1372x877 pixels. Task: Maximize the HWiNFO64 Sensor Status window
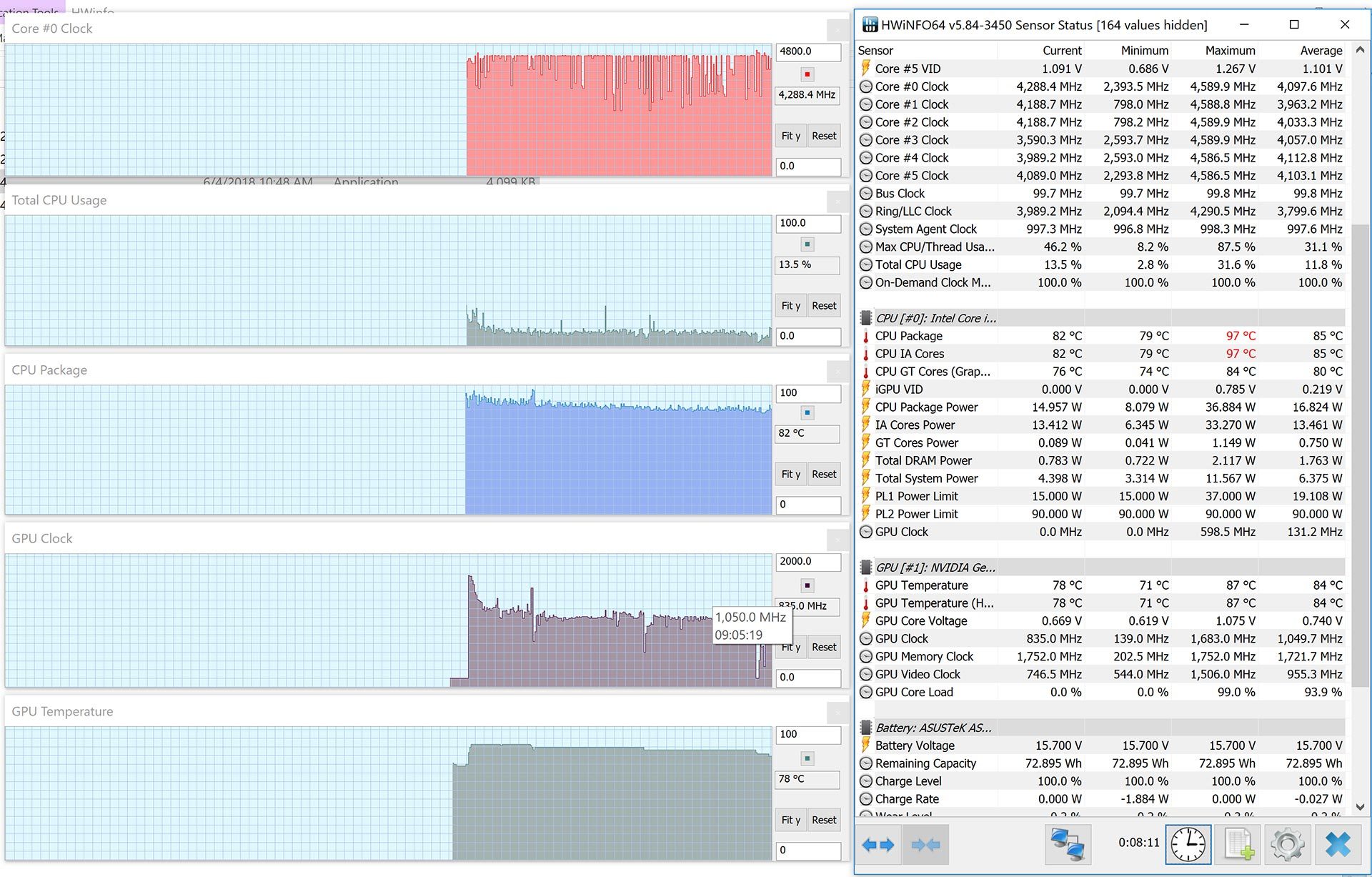coord(1293,24)
